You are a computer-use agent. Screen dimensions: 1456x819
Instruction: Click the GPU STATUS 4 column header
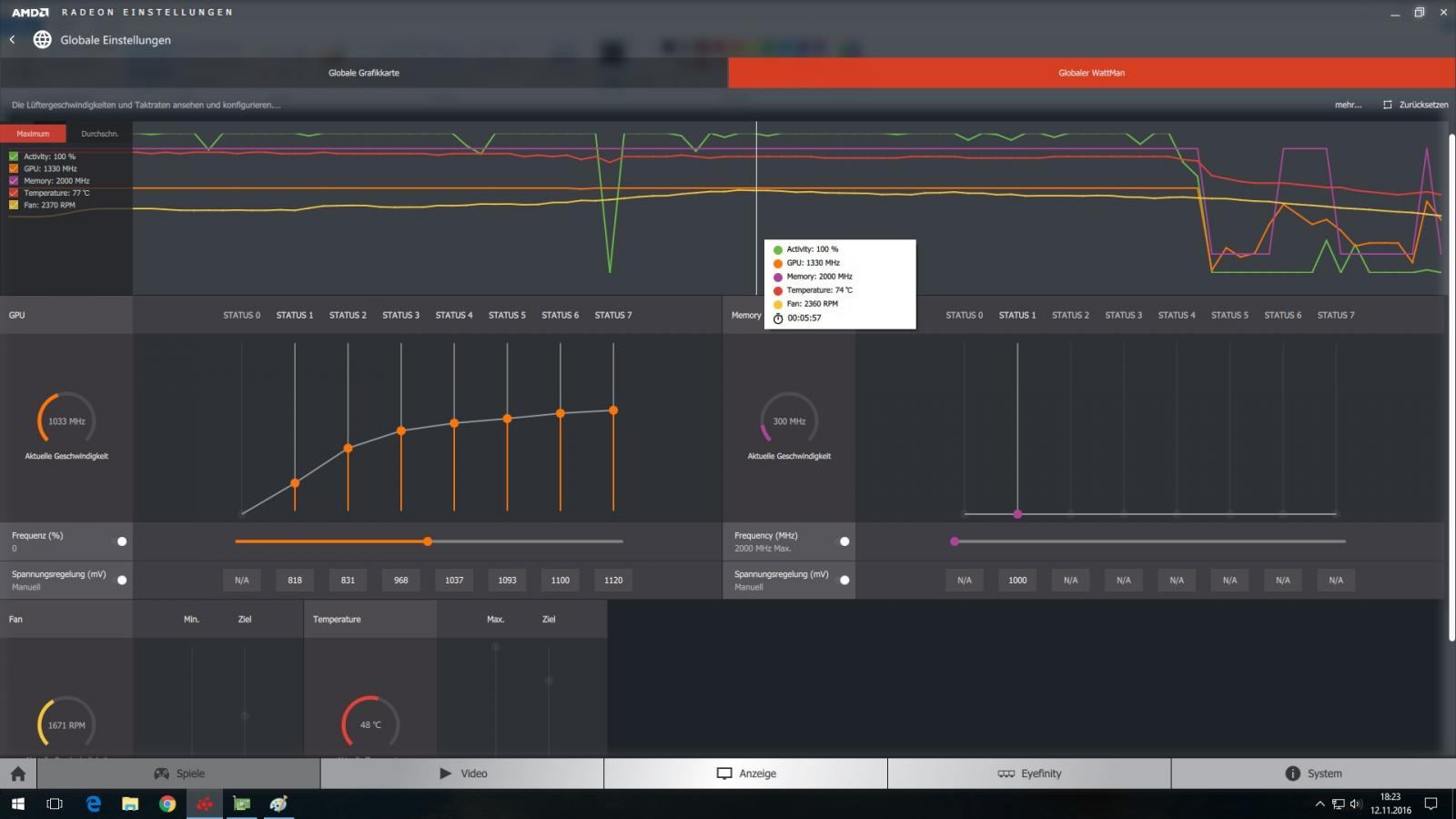(x=454, y=315)
